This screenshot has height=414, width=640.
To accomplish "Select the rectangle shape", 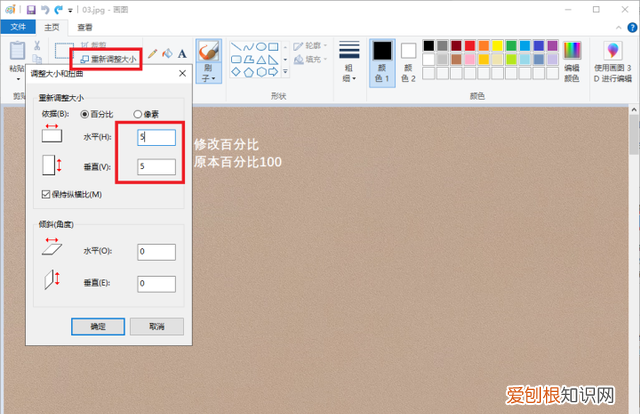I will [273, 47].
